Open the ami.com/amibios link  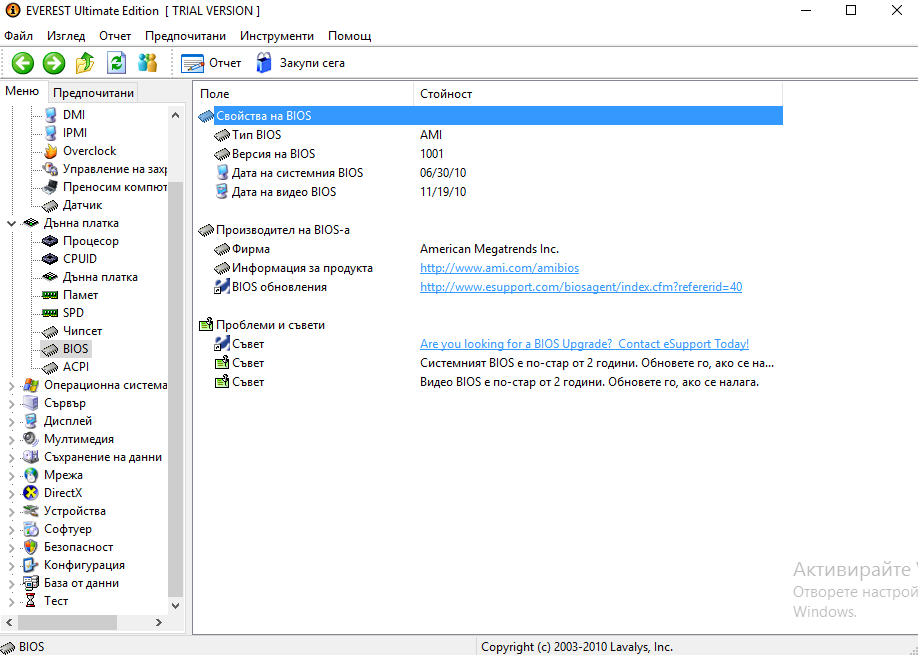499,268
